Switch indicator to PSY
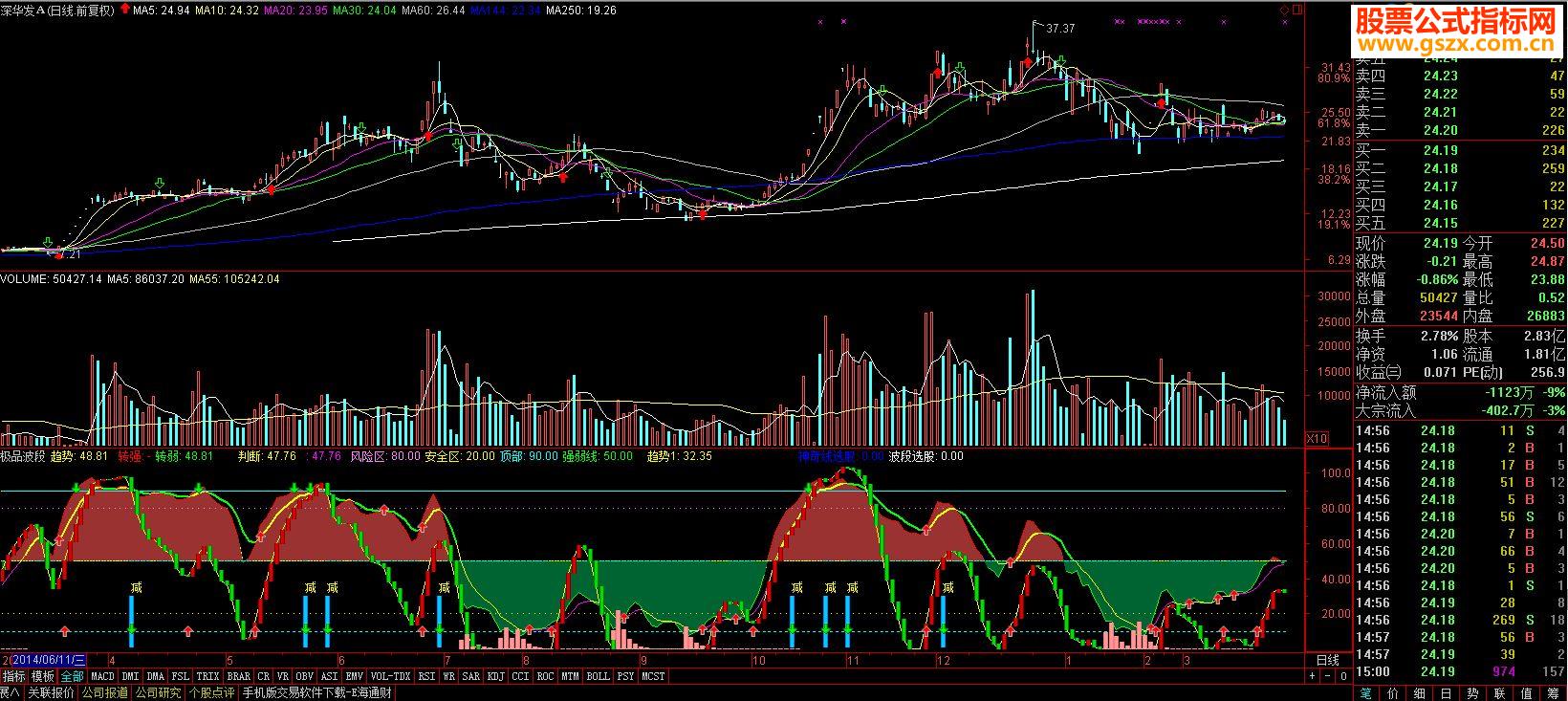The image size is (1568, 701). click(625, 676)
